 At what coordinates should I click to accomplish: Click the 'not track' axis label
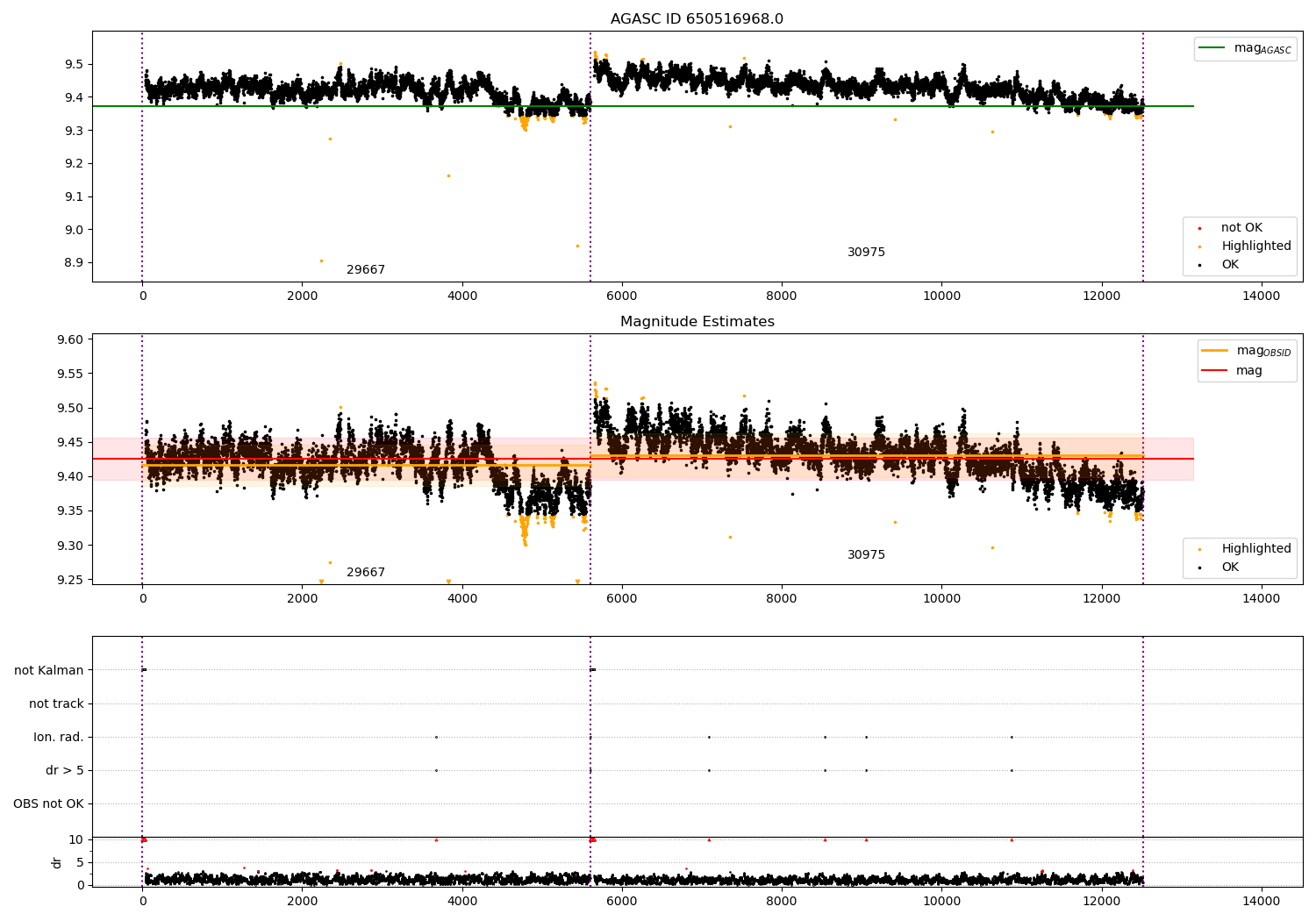56,703
